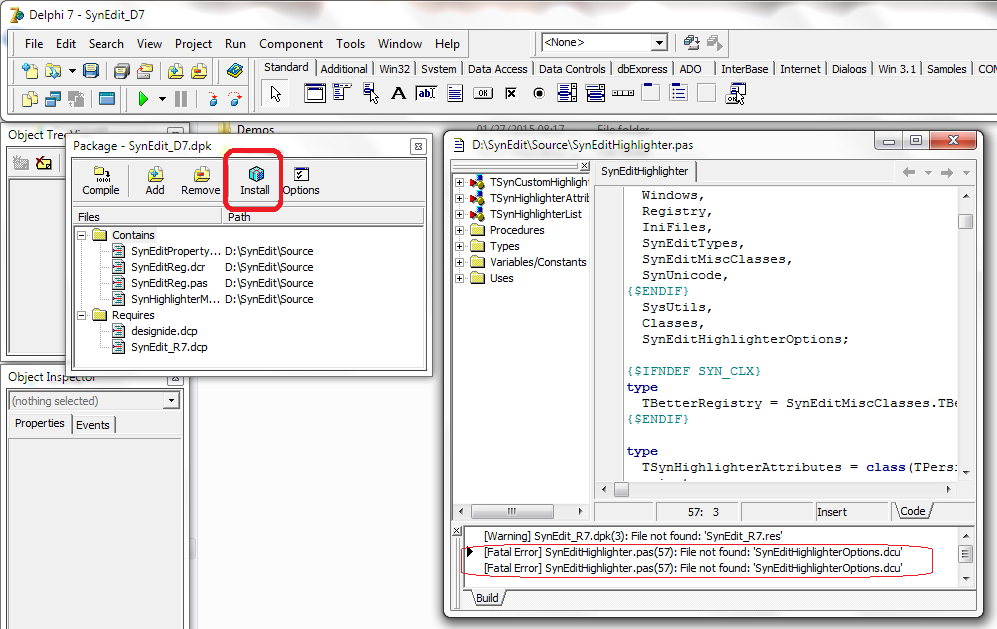Click the View Form toolbar icon

click(x=53, y=99)
